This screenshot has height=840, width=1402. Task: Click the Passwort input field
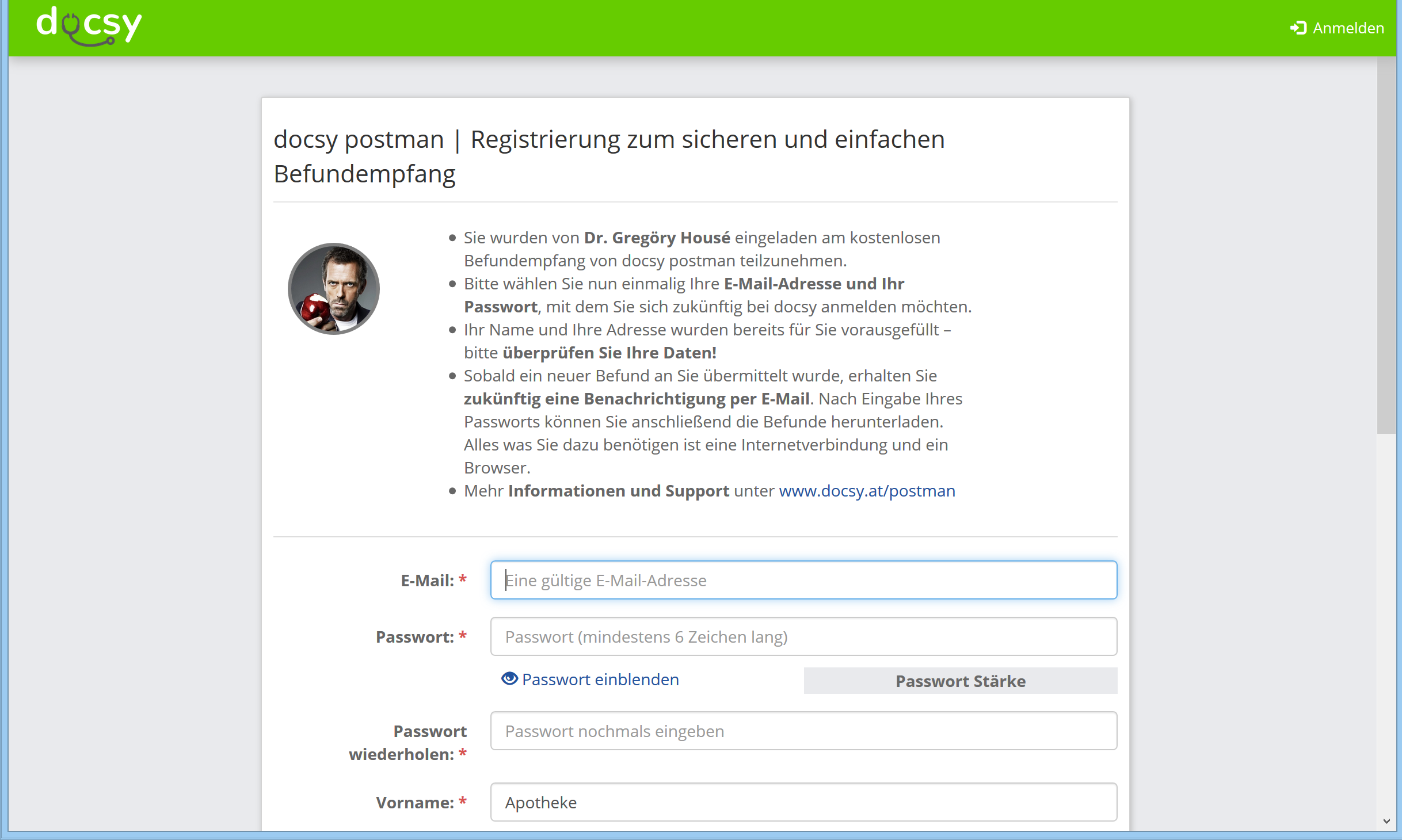803,636
